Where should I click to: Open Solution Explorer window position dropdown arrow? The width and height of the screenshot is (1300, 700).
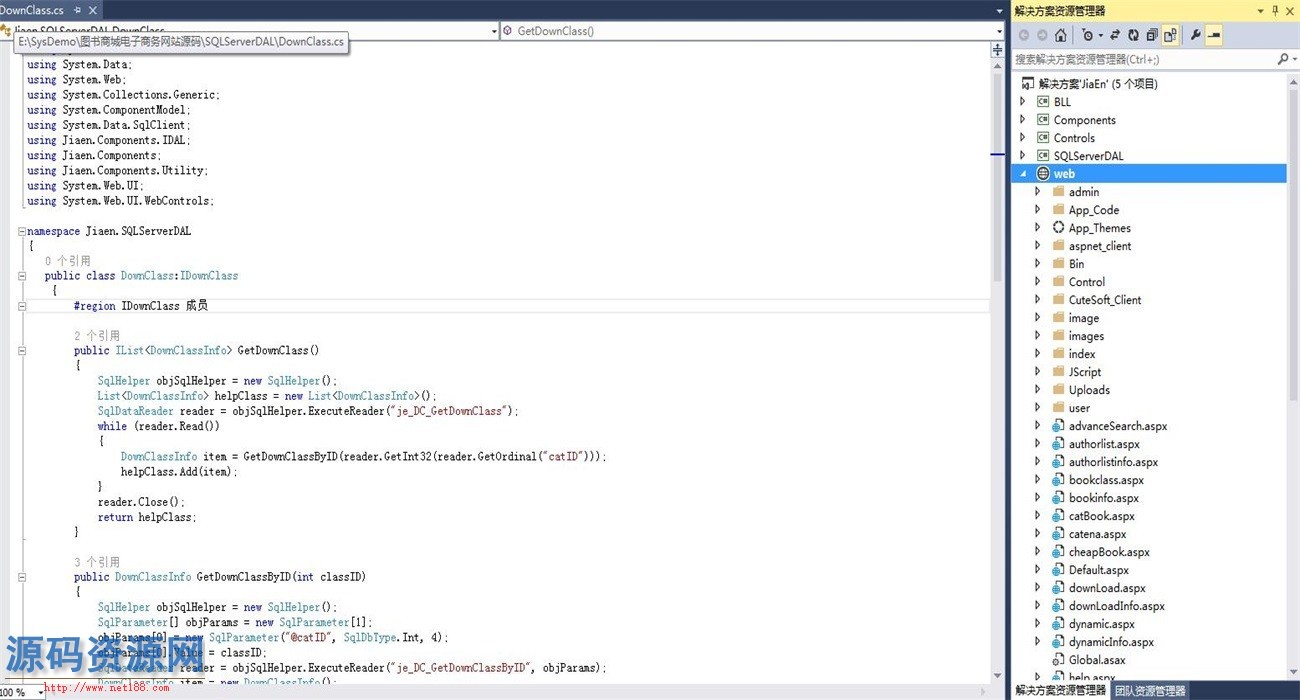point(1261,10)
